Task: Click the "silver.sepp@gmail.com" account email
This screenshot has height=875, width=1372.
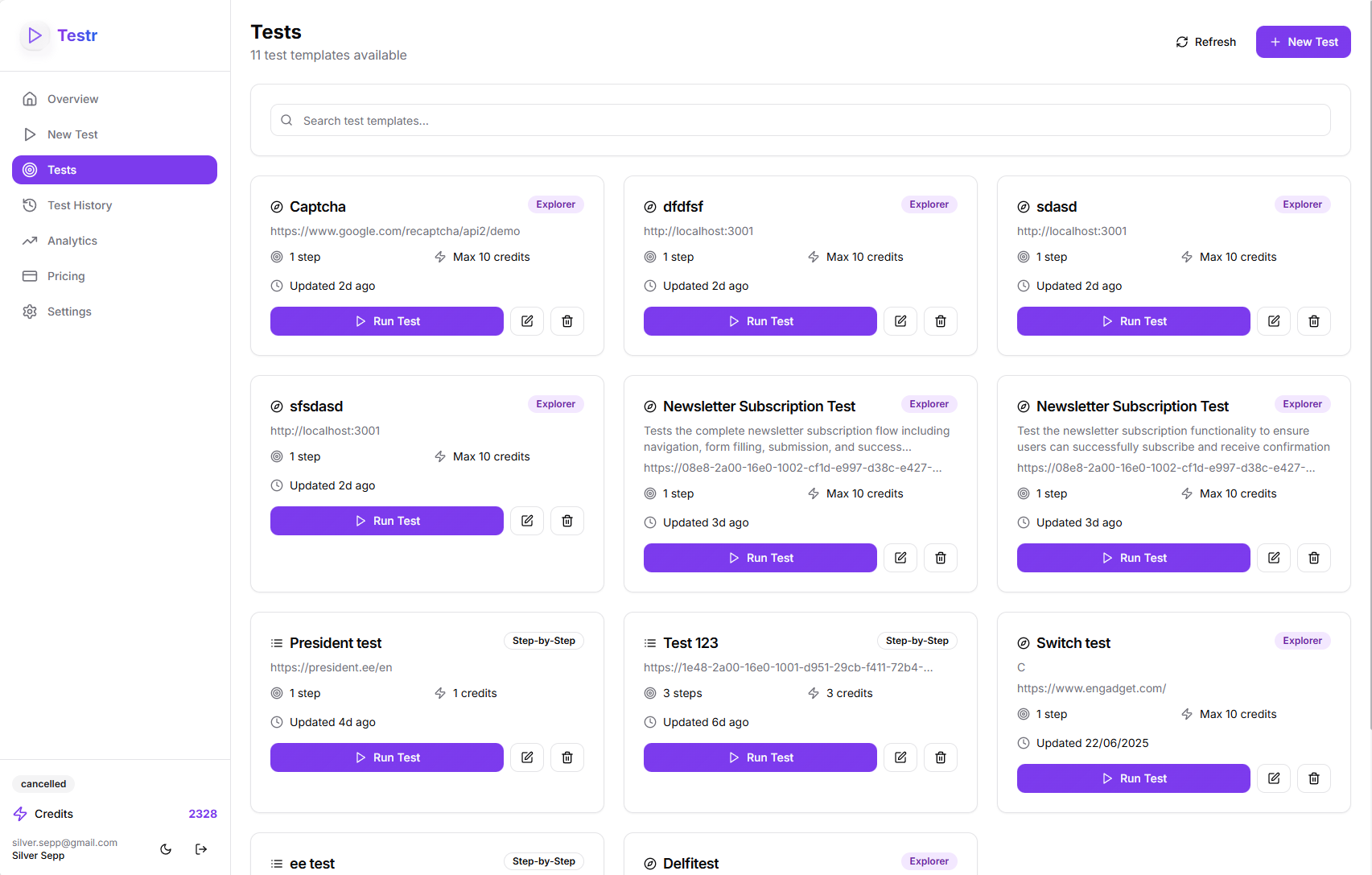Action: point(64,843)
